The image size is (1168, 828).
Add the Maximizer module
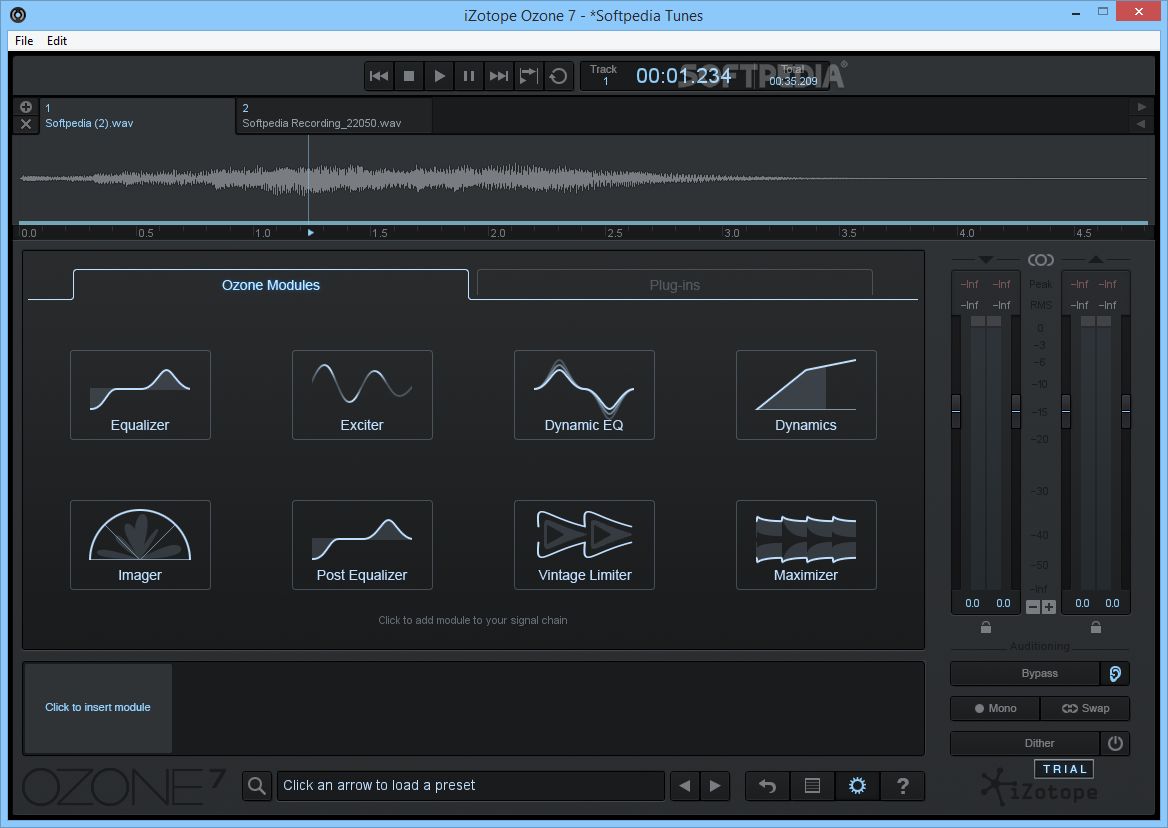(x=806, y=545)
